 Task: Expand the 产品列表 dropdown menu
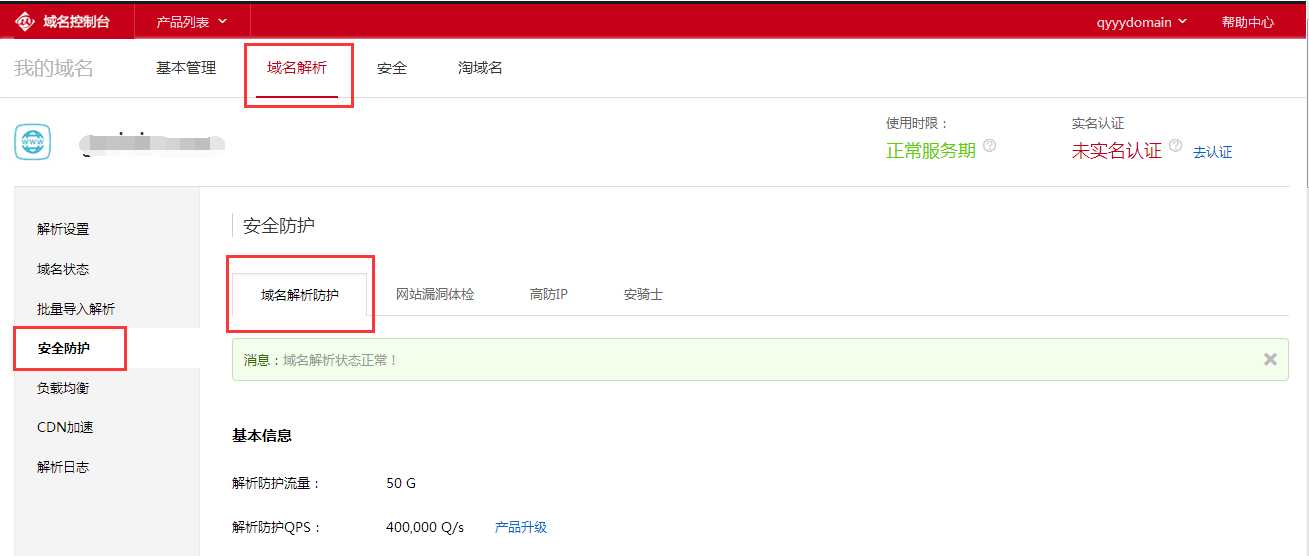click(x=191, y=22)
